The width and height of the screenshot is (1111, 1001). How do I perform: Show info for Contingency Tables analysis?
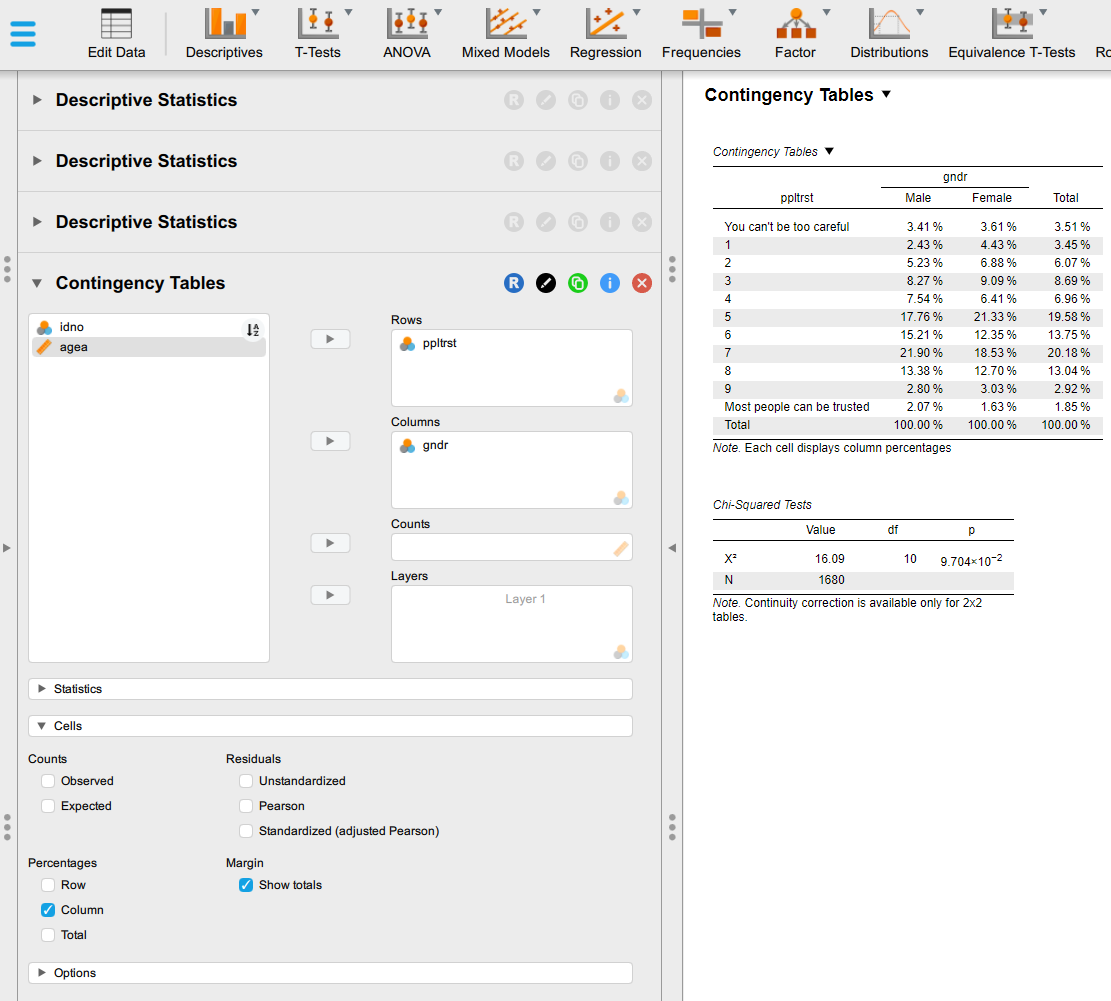tap(609, 283)
